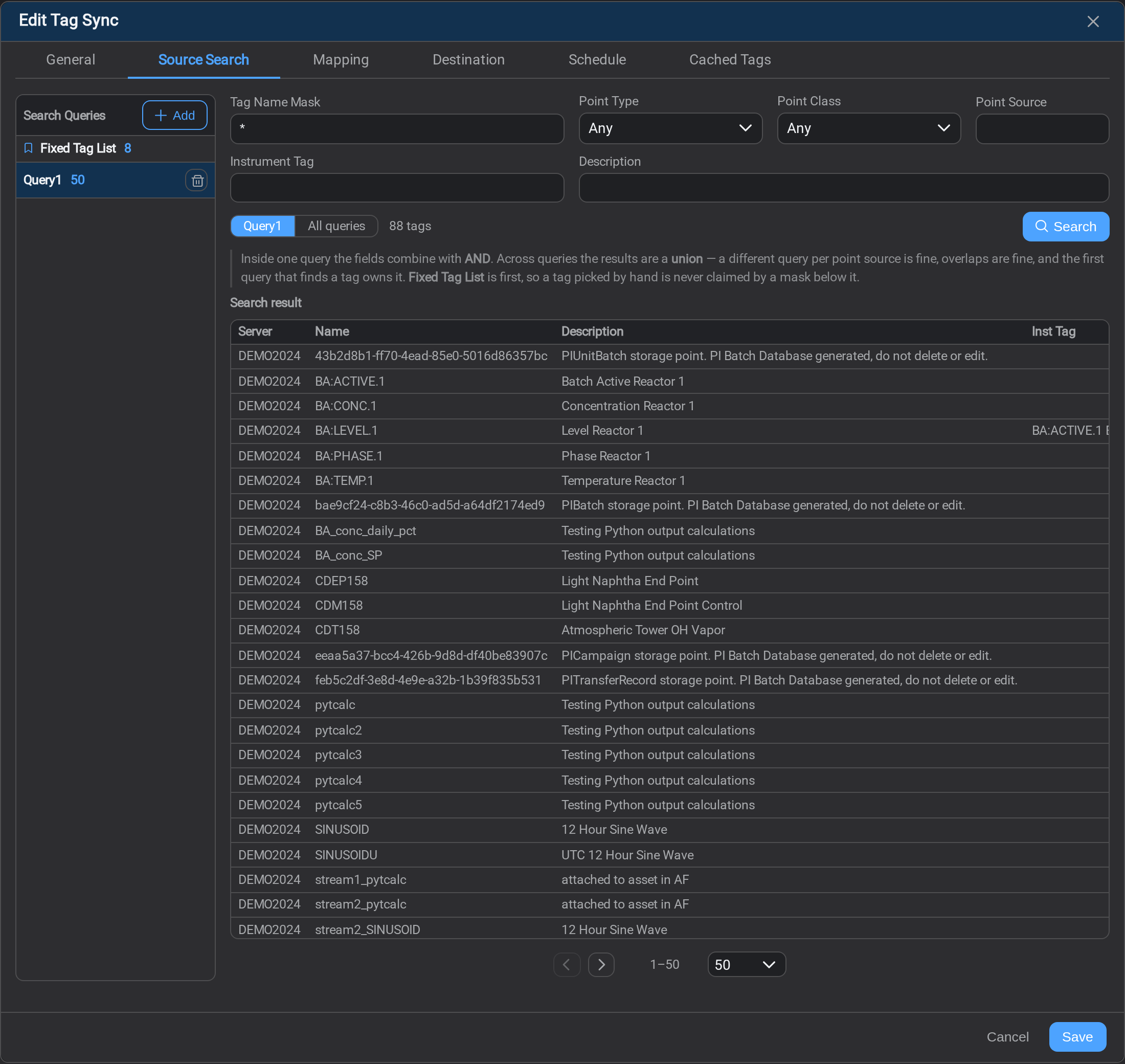Select the stream1_pytcalc tag row
This screenshot has height=1064, width=1125.
point(670,880)
